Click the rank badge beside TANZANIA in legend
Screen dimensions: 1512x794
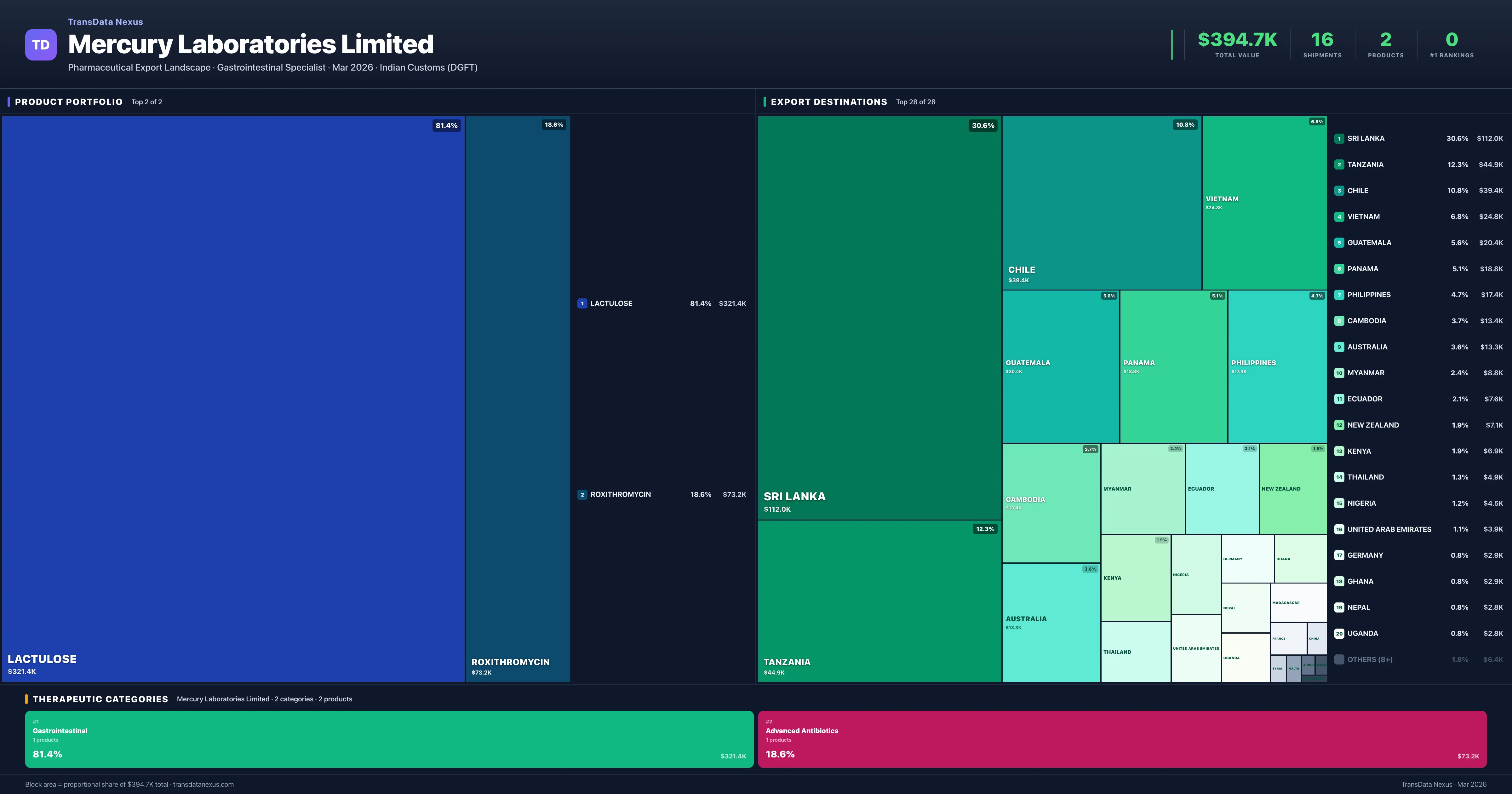[1339, 164]
